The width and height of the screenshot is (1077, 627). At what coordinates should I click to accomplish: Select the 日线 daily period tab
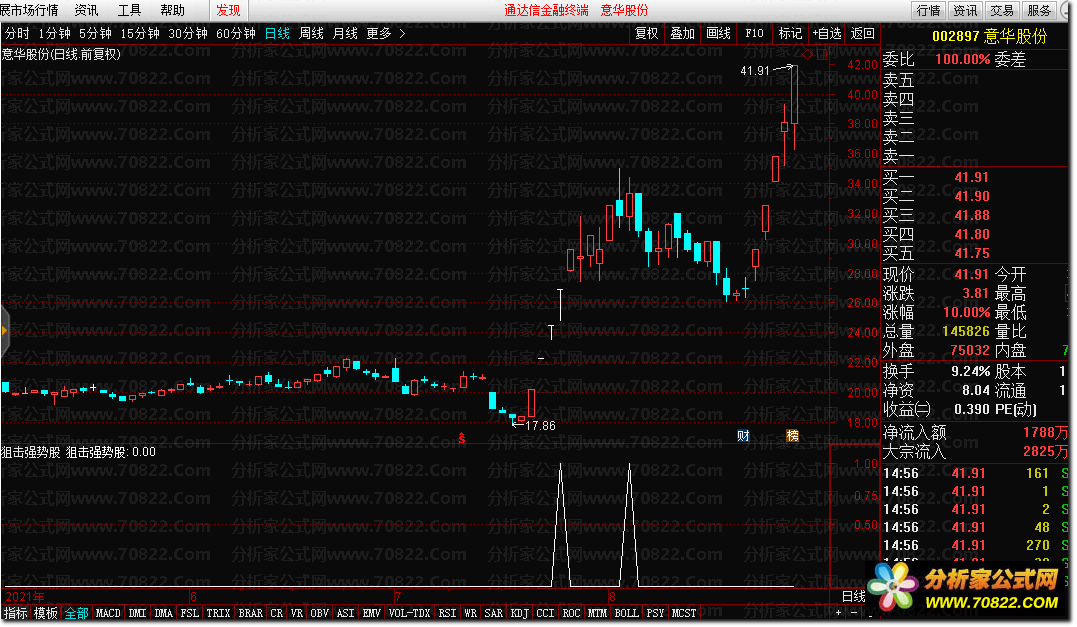point(277,33)
